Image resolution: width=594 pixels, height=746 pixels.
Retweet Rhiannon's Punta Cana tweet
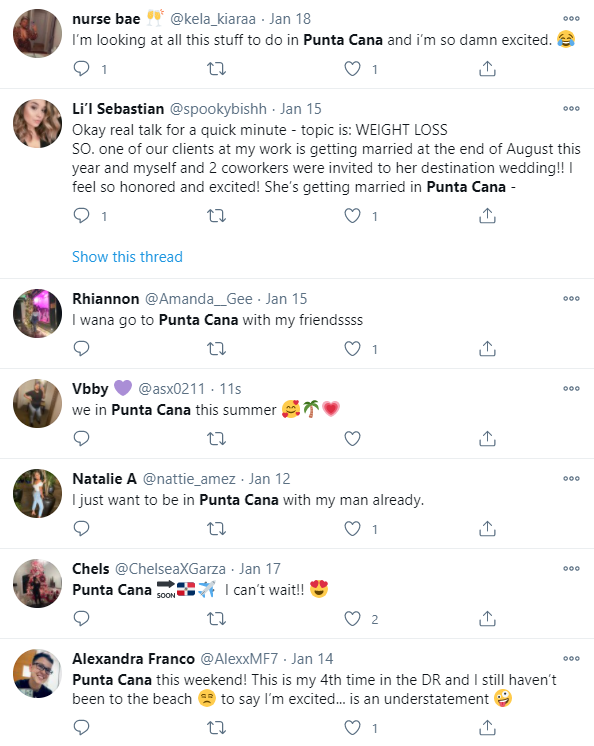click(x=216, y=349)
